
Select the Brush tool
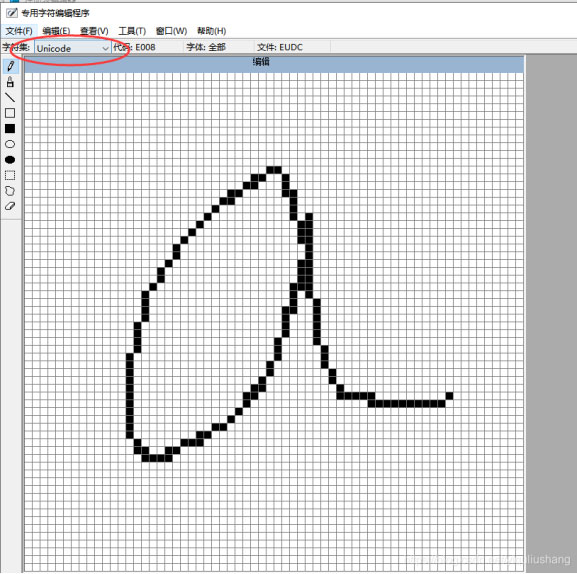coord(10,82)
